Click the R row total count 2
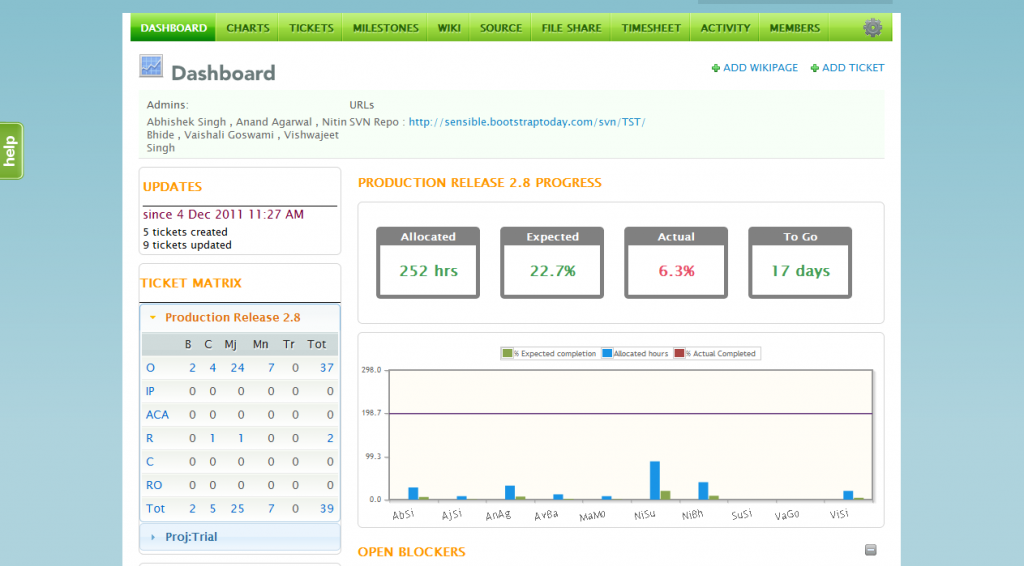 pos(330,438)
